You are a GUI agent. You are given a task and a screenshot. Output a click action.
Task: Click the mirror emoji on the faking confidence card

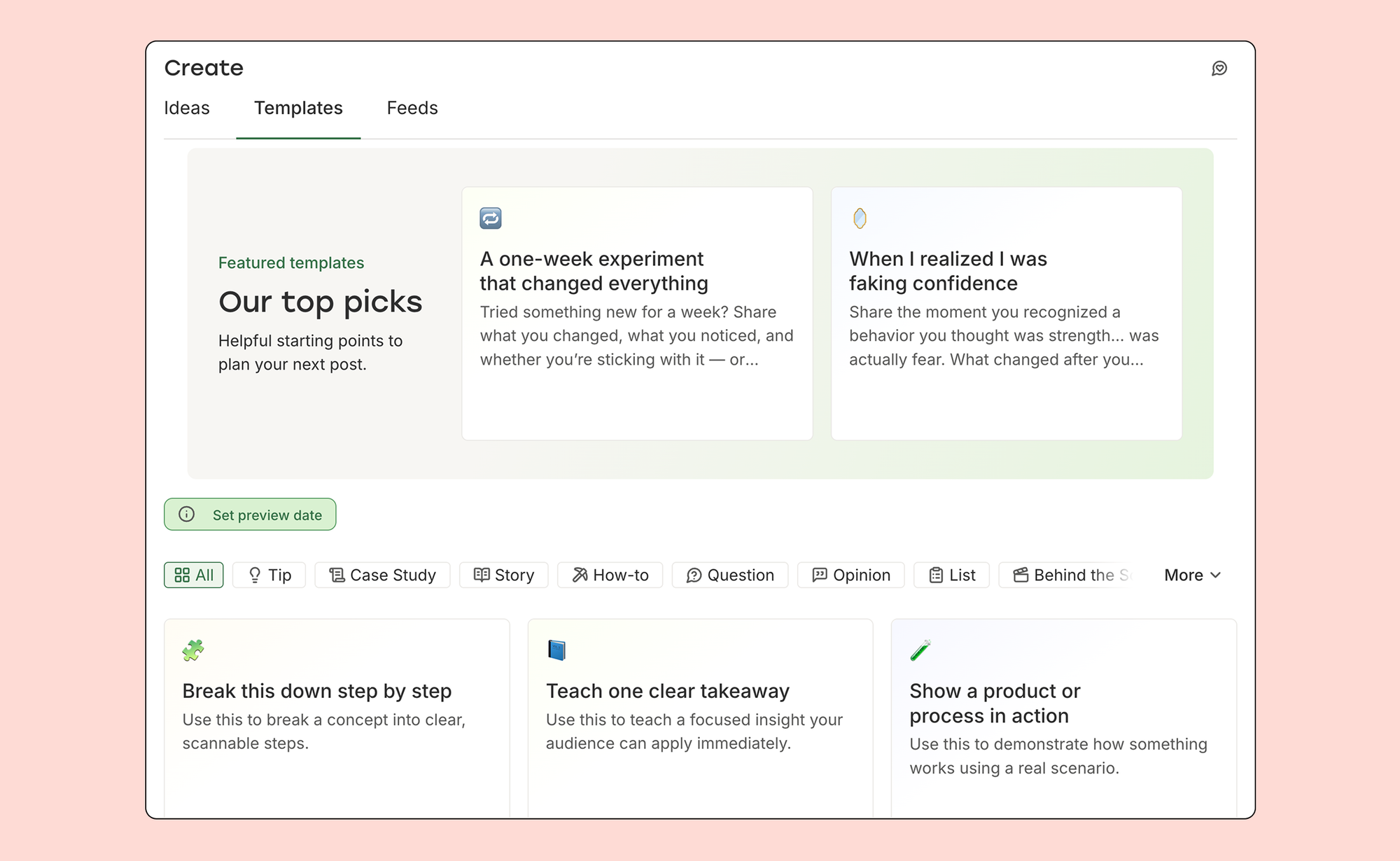click(x=860, y=218)
